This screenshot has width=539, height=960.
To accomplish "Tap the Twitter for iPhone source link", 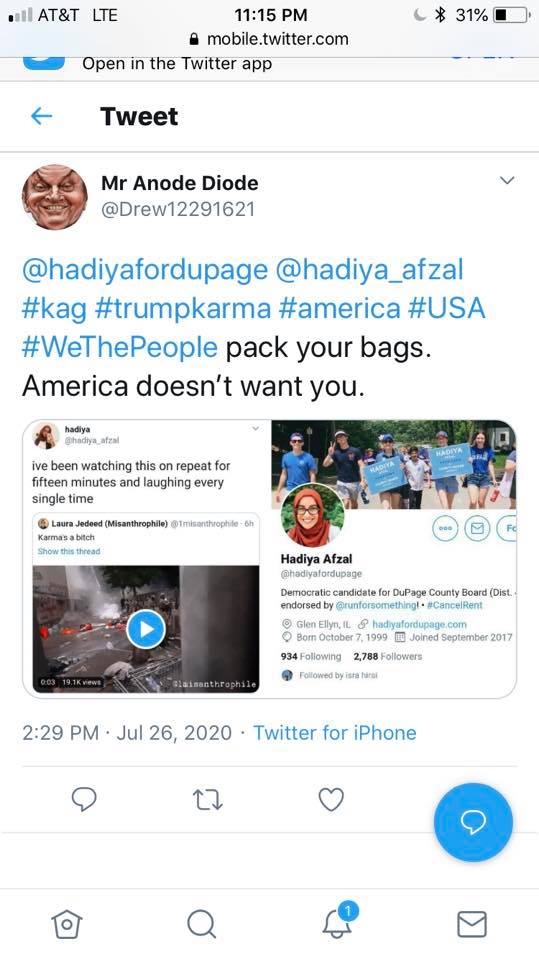I will [335, 733].
